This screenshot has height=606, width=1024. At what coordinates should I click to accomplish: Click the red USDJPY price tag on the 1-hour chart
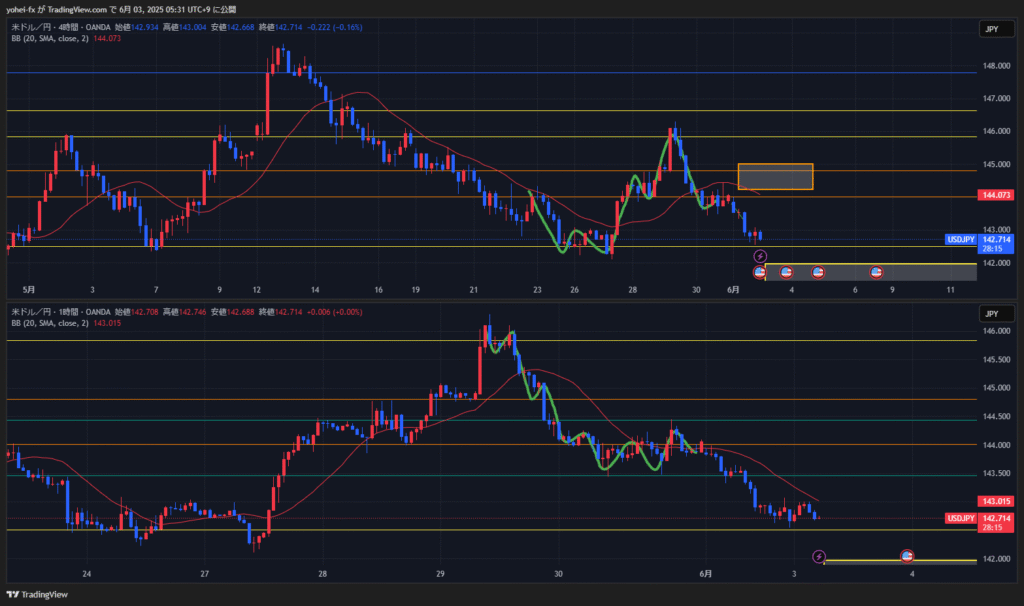coord(961,518)
